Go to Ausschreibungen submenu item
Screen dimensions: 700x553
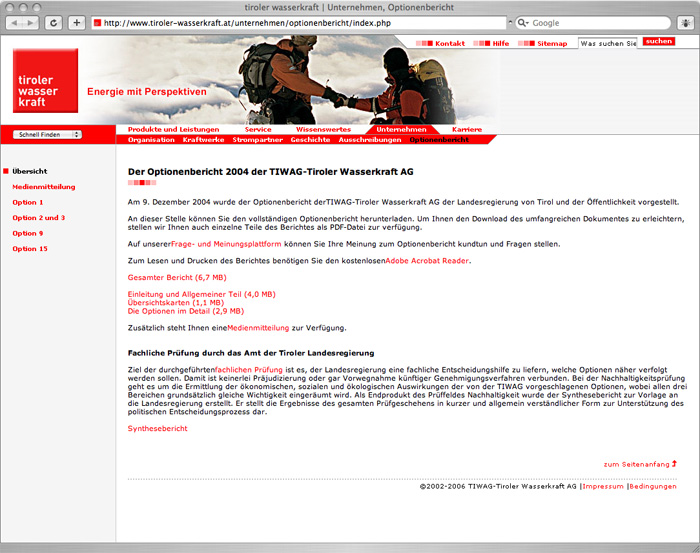click(x=370, y=140)
